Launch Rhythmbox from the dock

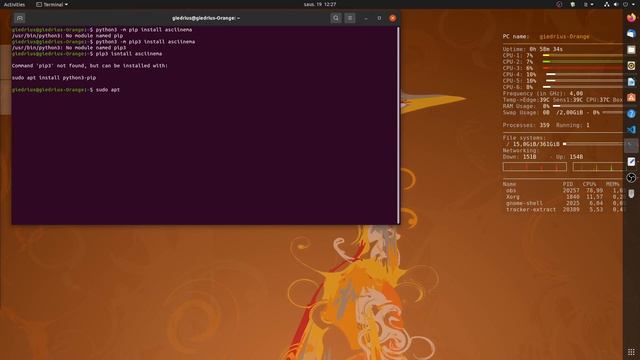coord(631,66)
